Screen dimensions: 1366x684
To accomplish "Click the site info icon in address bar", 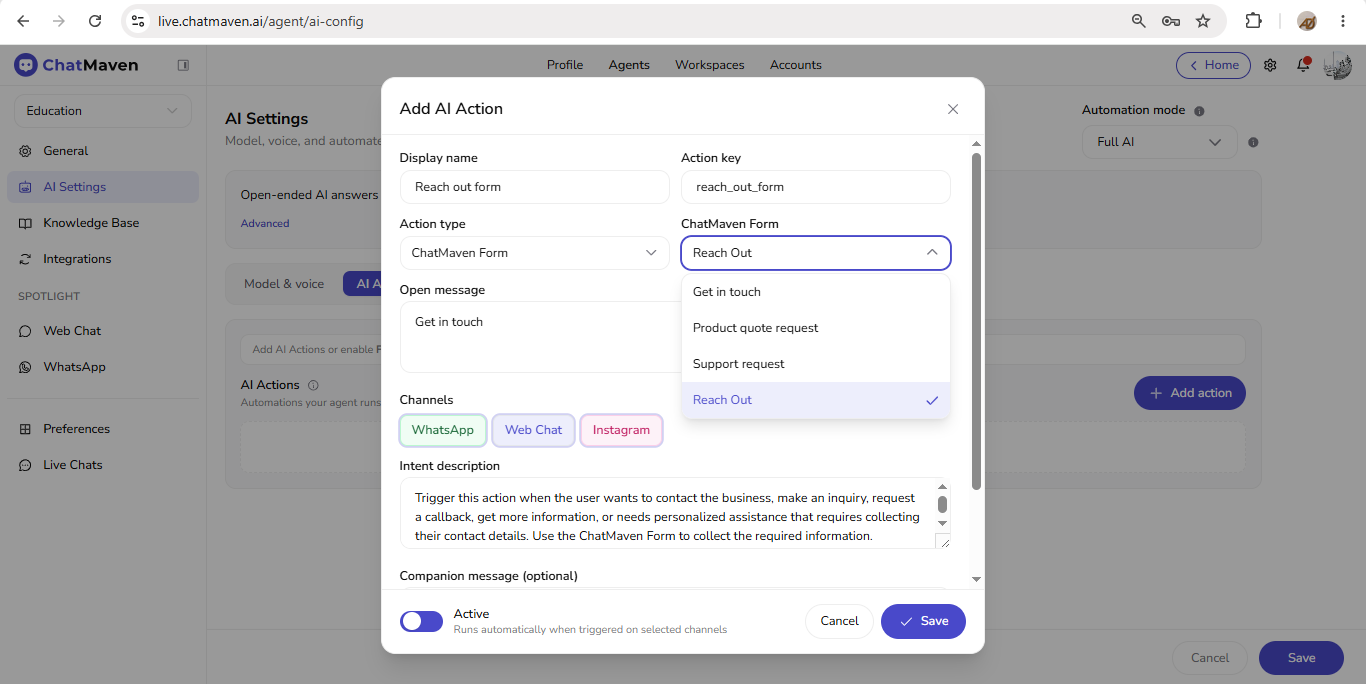I will [x=138, y=21].
